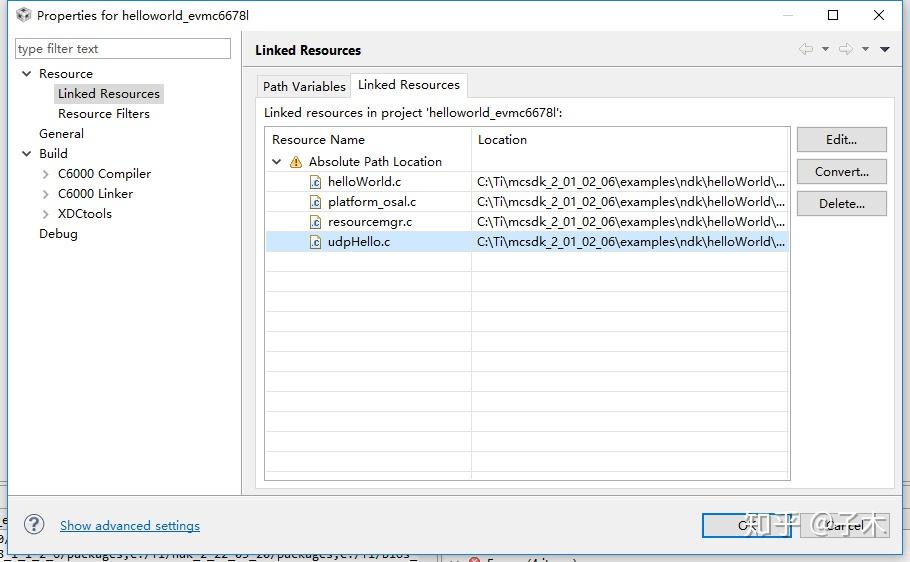The width and height of the screenshot is (910, 562).
Task: Open the Show advanced settings link
Action: [x=130, y=525]
